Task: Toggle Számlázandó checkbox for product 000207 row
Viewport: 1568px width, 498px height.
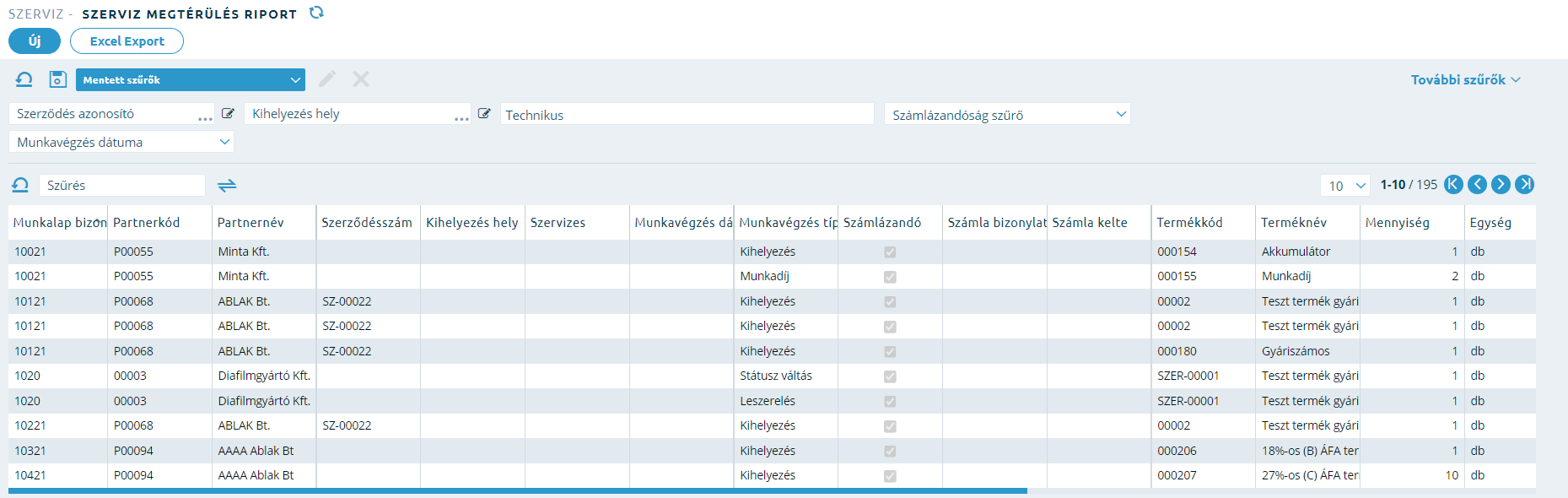Action: (x=890, y=476)
